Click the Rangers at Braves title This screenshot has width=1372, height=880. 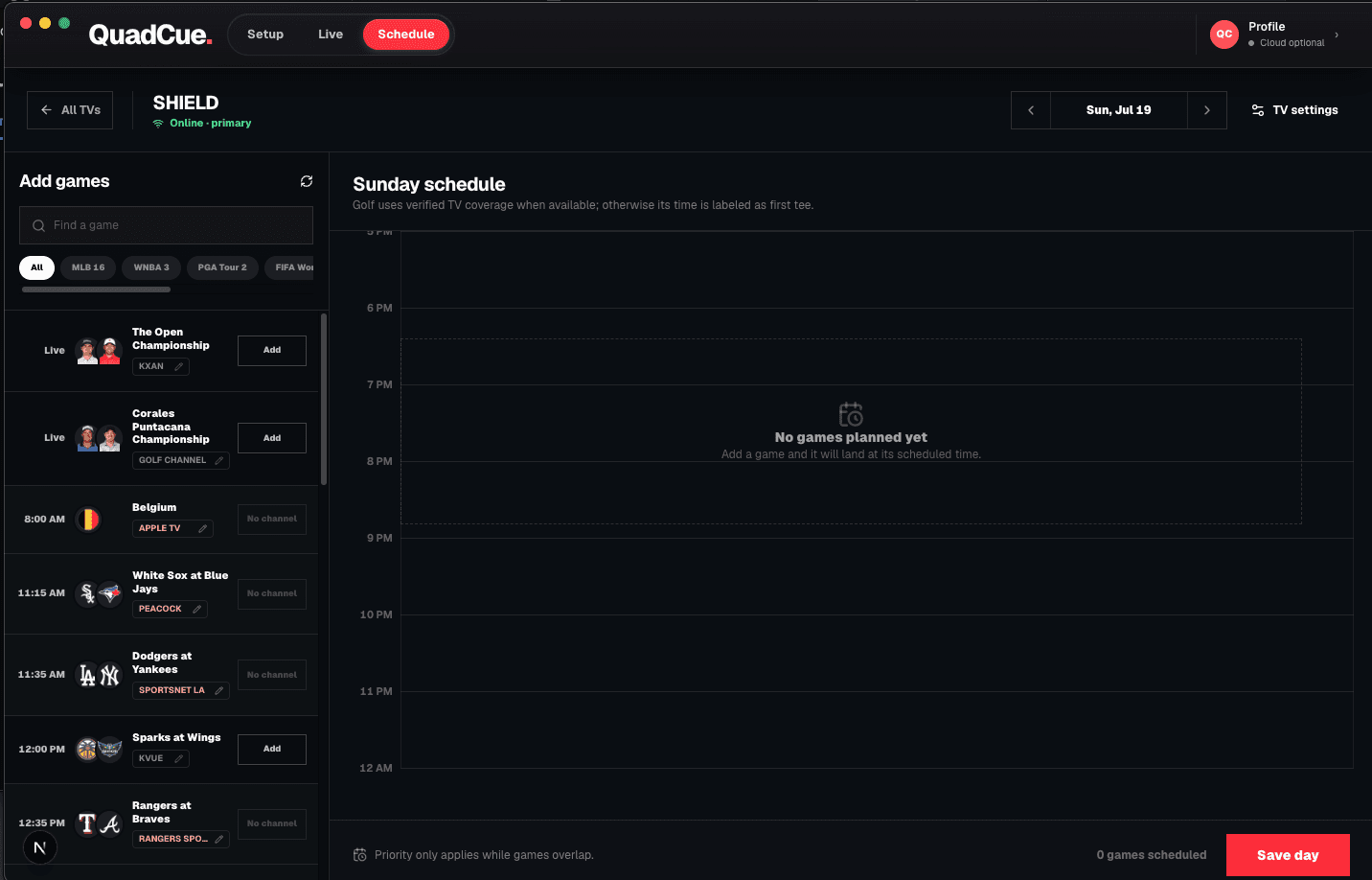(162, 812)
